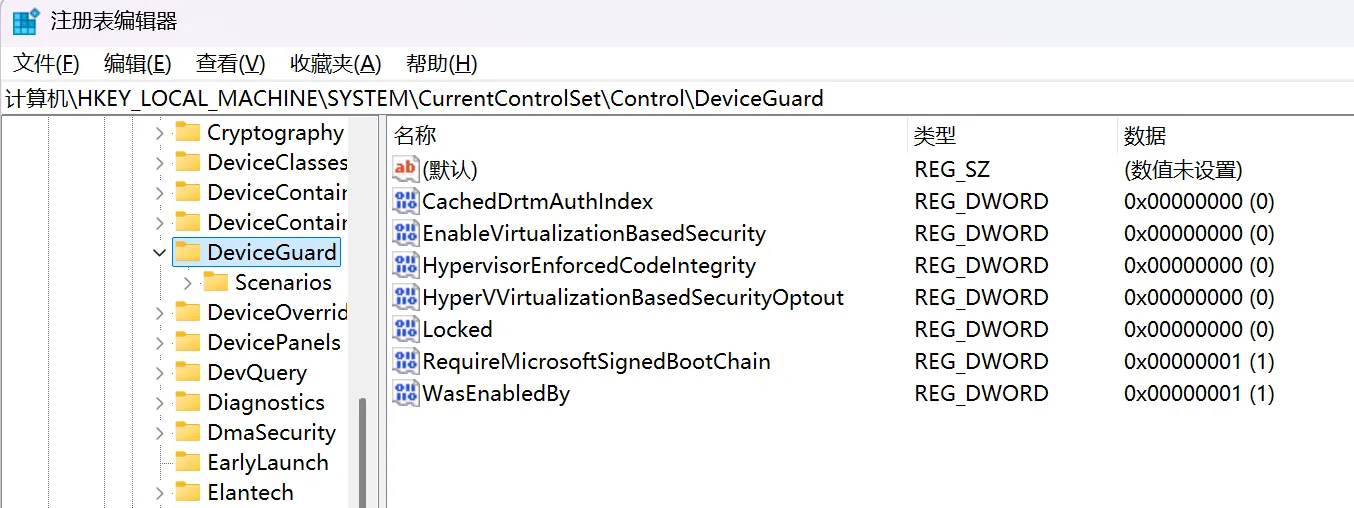Open the 收藏夹(A) favorites menu
The height and width of the screenshot is (508, 1354).
[335, 64]
